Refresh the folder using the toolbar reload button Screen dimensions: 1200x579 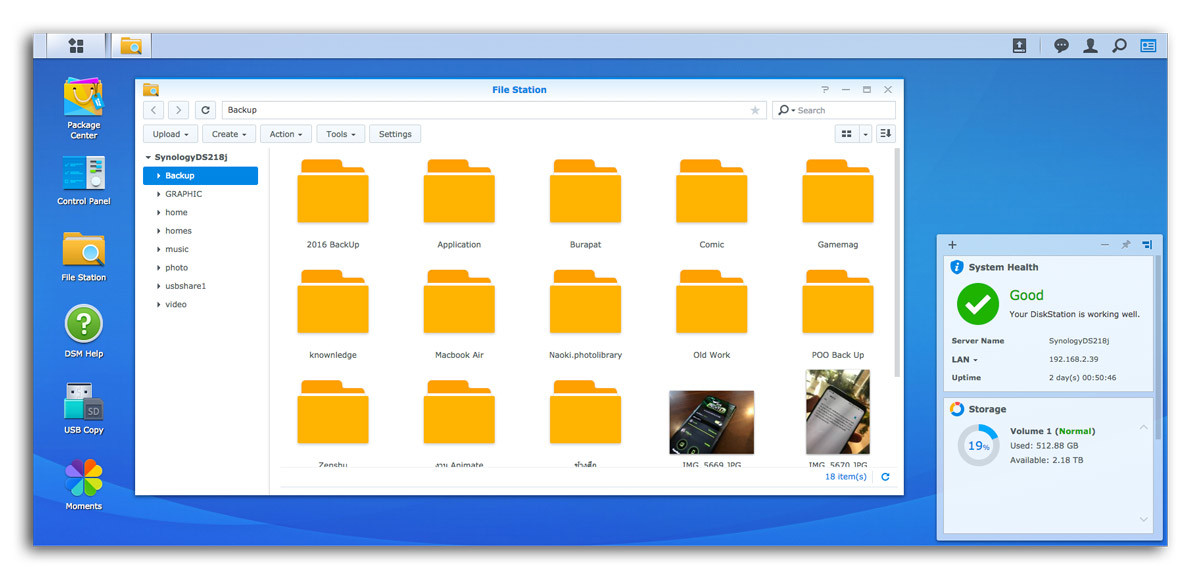pos(205,110)
